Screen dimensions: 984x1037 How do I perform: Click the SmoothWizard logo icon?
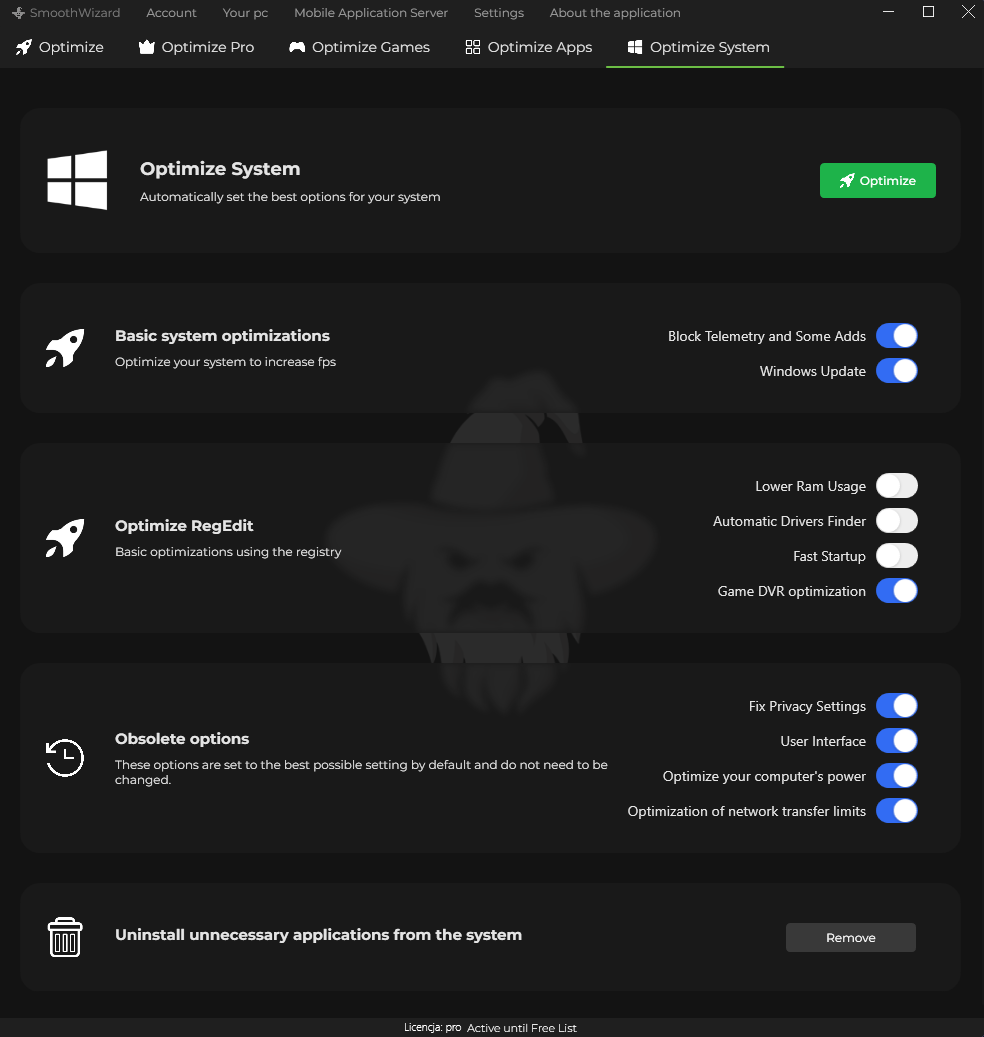pyautogui.click(x=19, y=13)
